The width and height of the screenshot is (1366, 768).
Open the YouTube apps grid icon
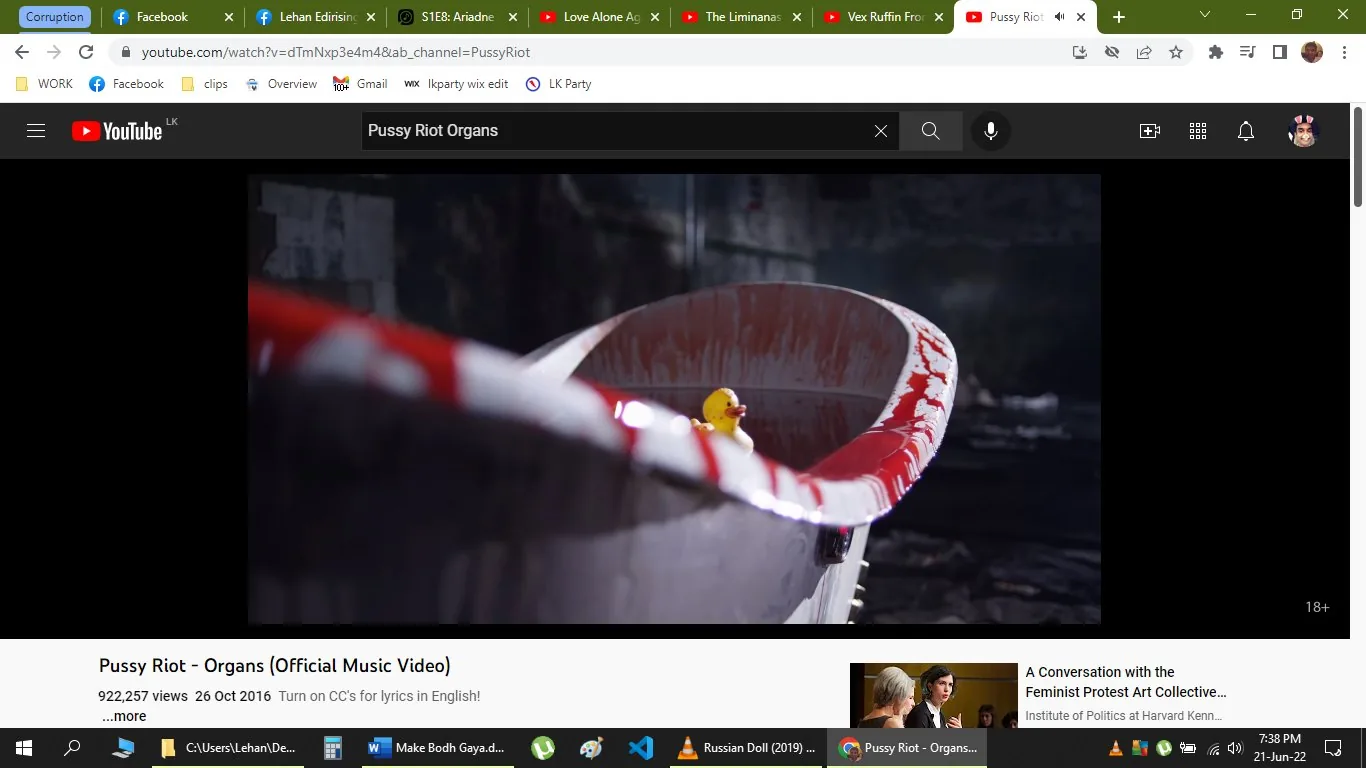(1197, 130)
